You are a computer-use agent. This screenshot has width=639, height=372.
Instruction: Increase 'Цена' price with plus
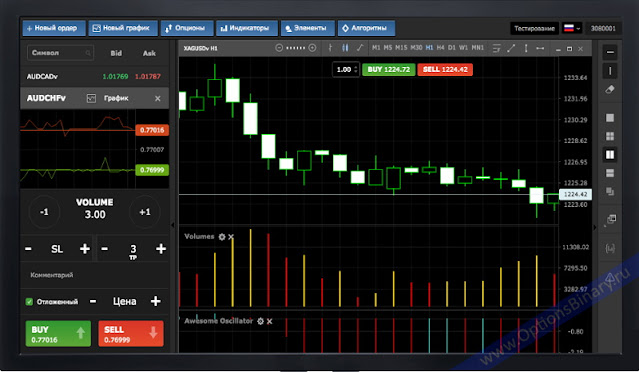[155, 302]
